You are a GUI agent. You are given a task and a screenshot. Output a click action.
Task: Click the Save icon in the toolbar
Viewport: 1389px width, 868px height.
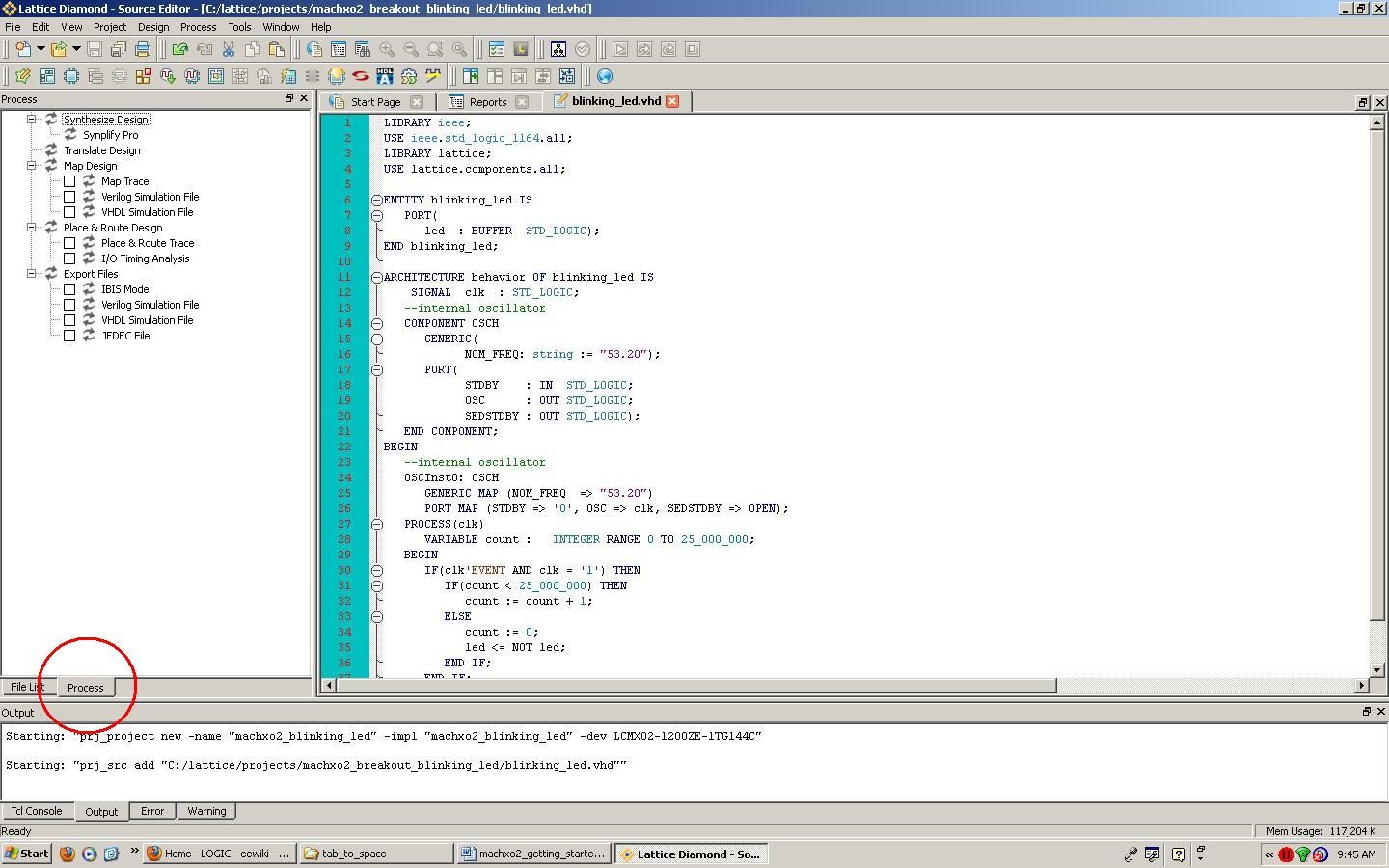click(95, 49)
